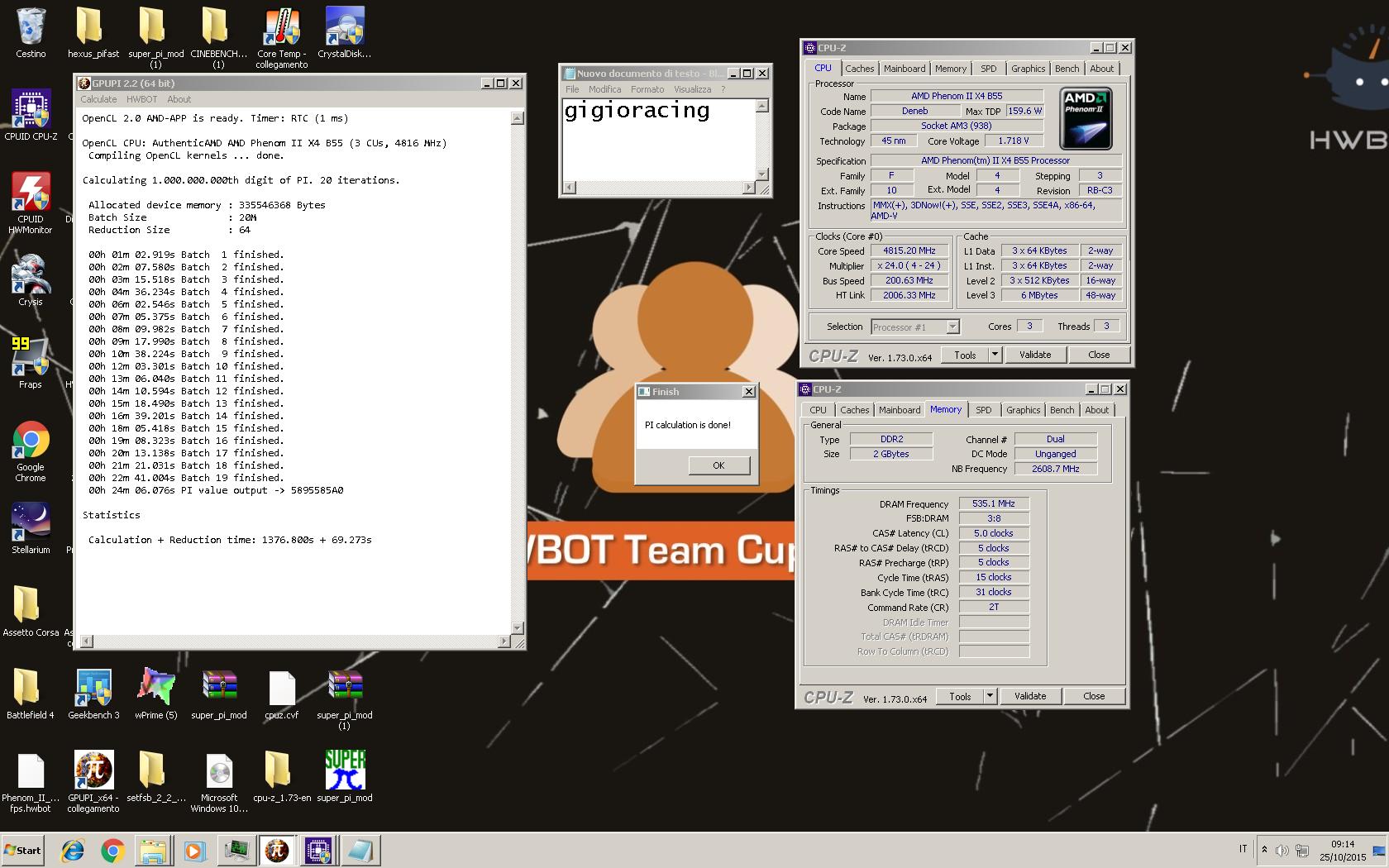
Task: Open cpu-z_1.73-en folder
Action: (x=282, y=777)
